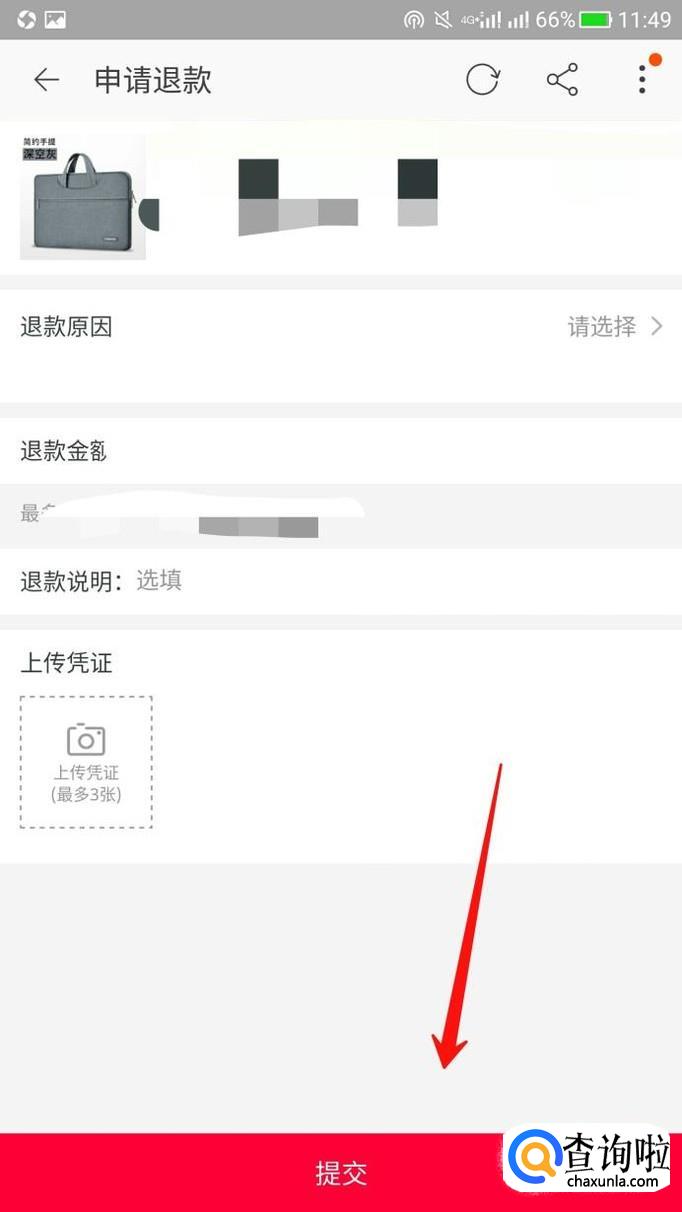Tap the battery indicator icon
Image resolution: width=682 pixels, height=1212 pixels.
tap(596, 19)
